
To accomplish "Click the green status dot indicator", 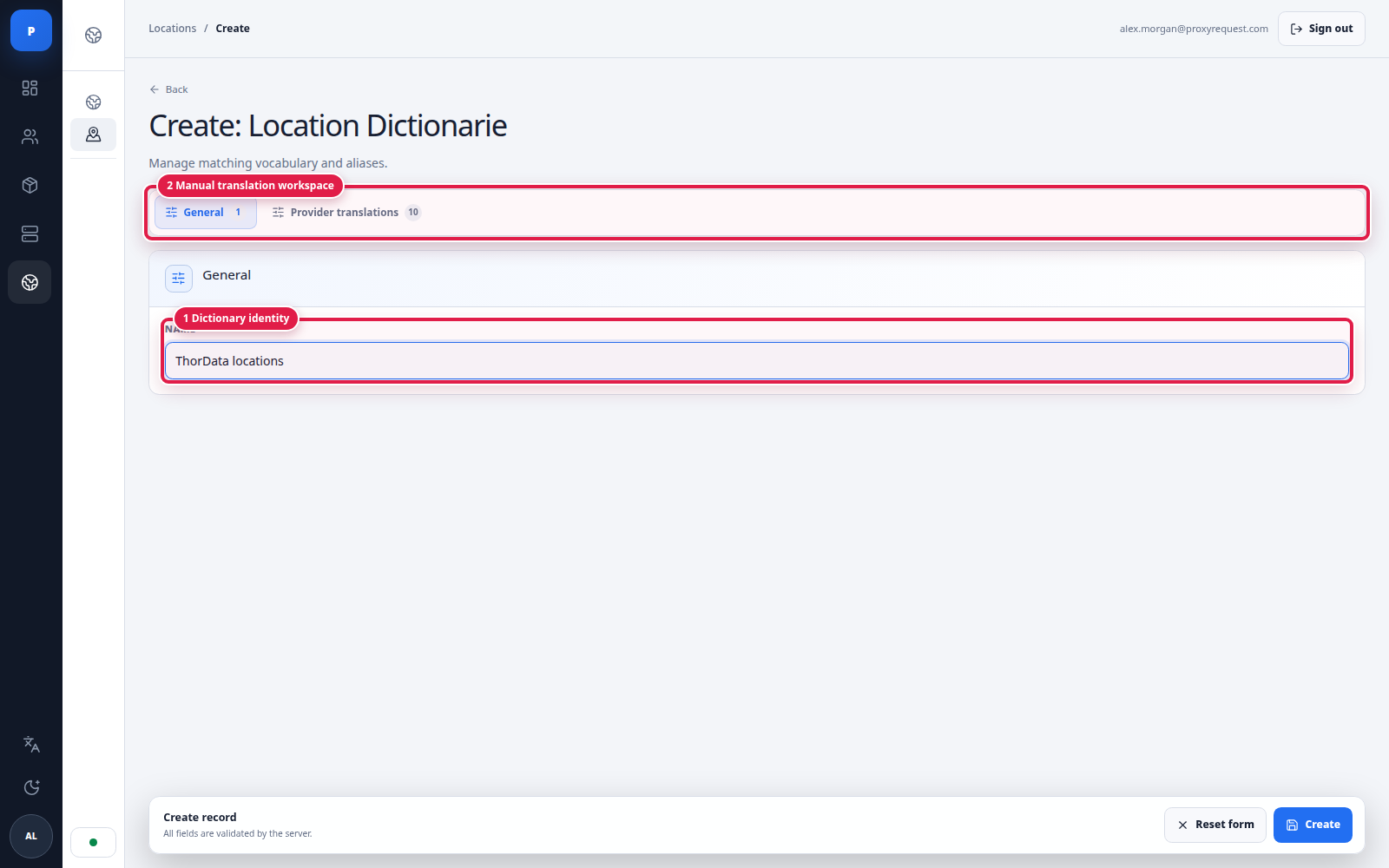I will pos(94,842).
